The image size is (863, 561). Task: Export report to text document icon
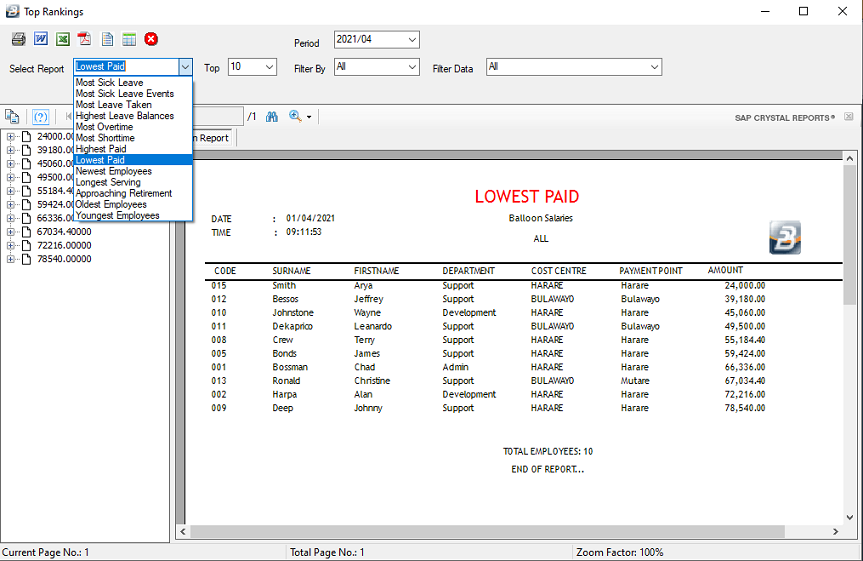pyautogui.click(x=107, y=39)
